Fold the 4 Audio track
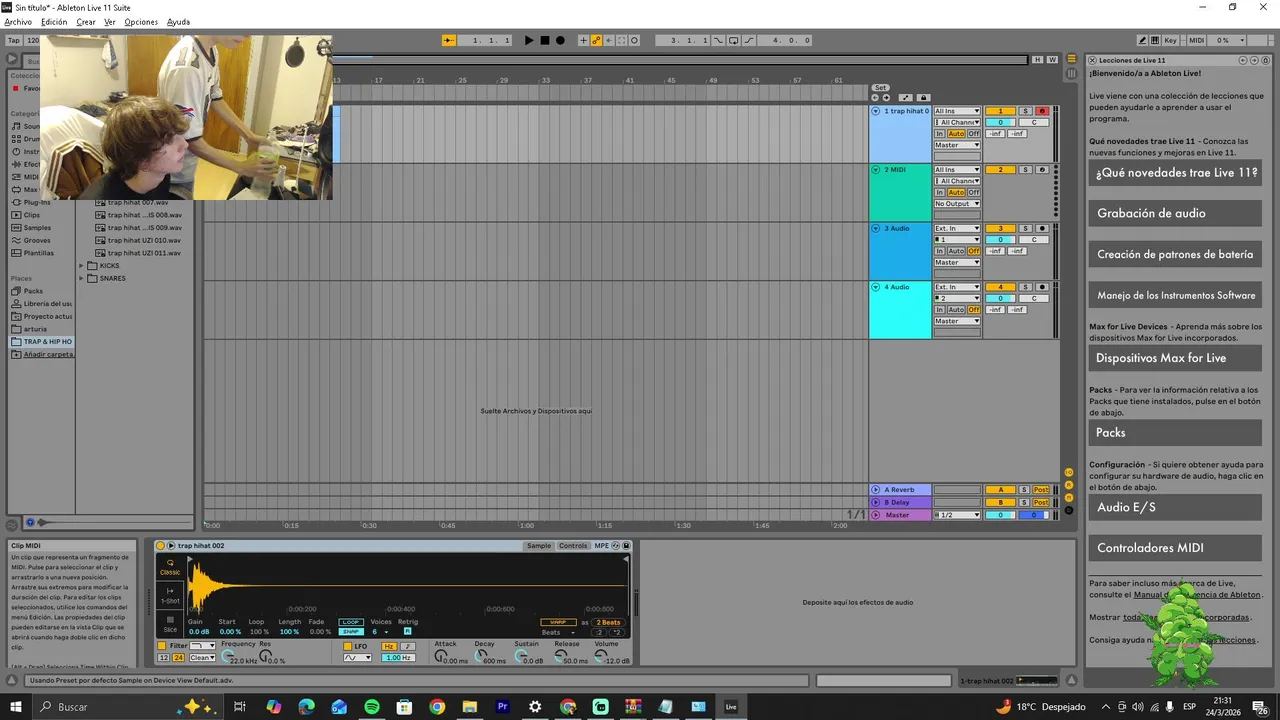The height and width of the screenshot is (720, 1280). [x=876, y=287]
